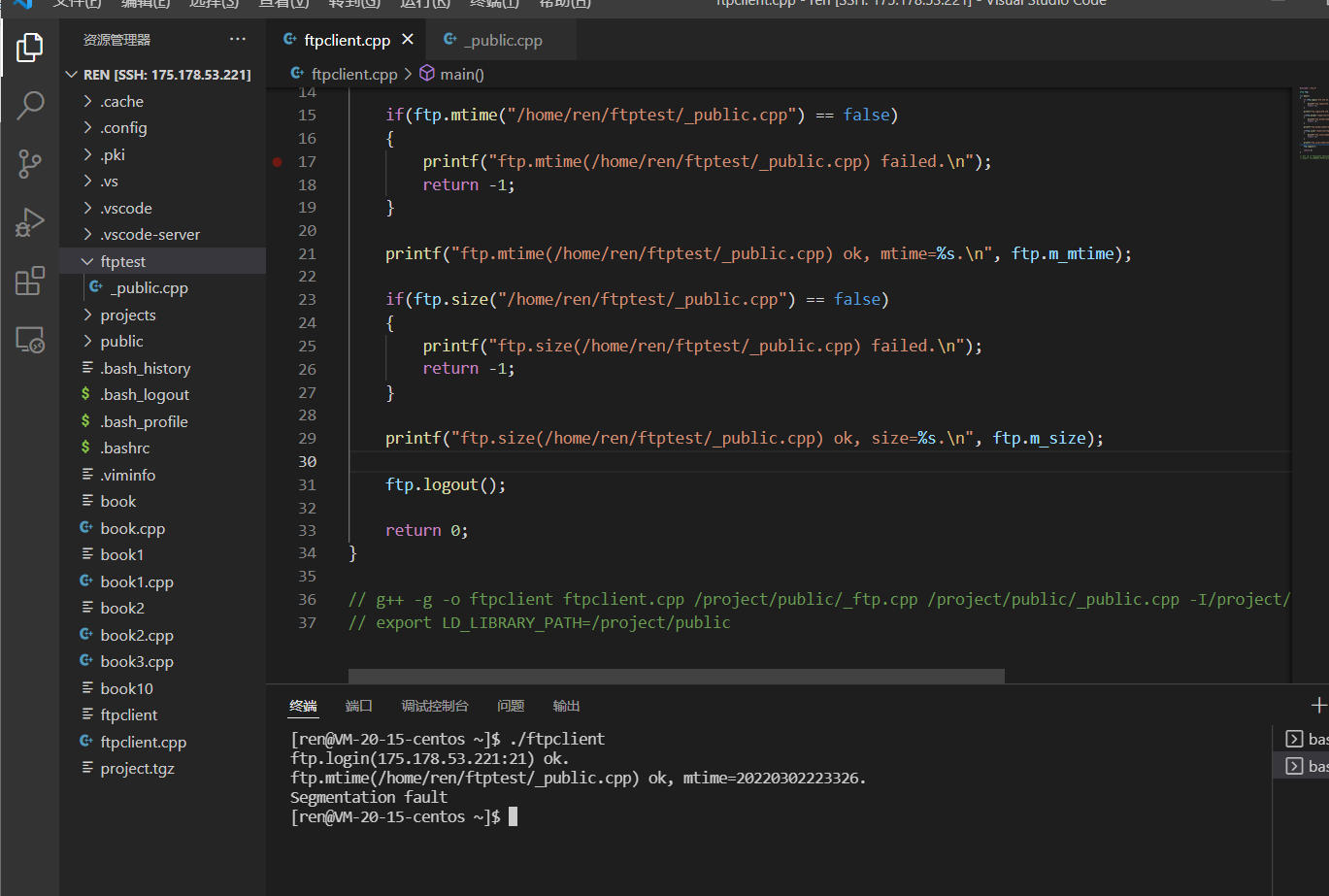Open the Source Control view icon
Image resolution: width=1329 pixels, height=896 pixels.
(30, 164)
